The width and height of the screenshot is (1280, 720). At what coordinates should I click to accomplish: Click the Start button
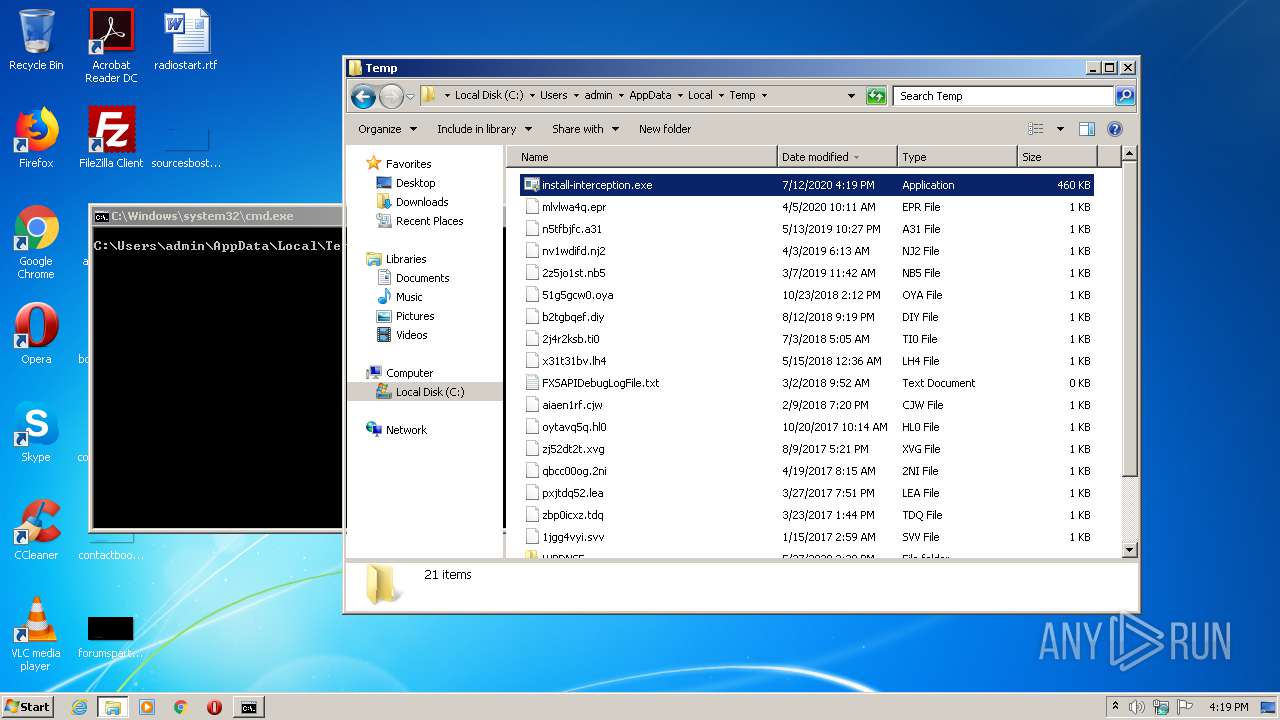pyautogui.click(x=28, y=707)
